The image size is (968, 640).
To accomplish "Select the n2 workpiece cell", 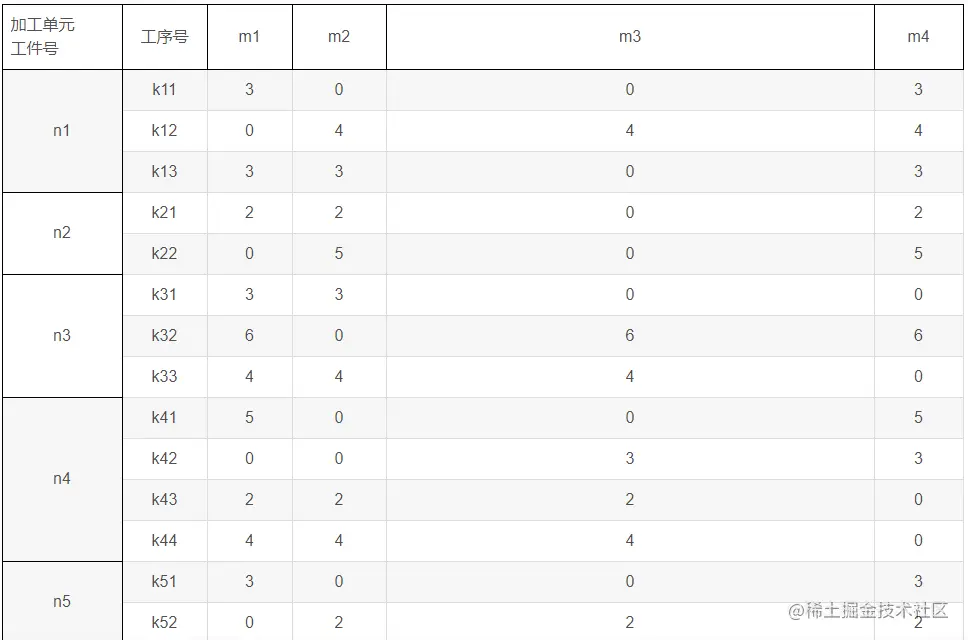I will pyautogui.click(x=62, y=233).
